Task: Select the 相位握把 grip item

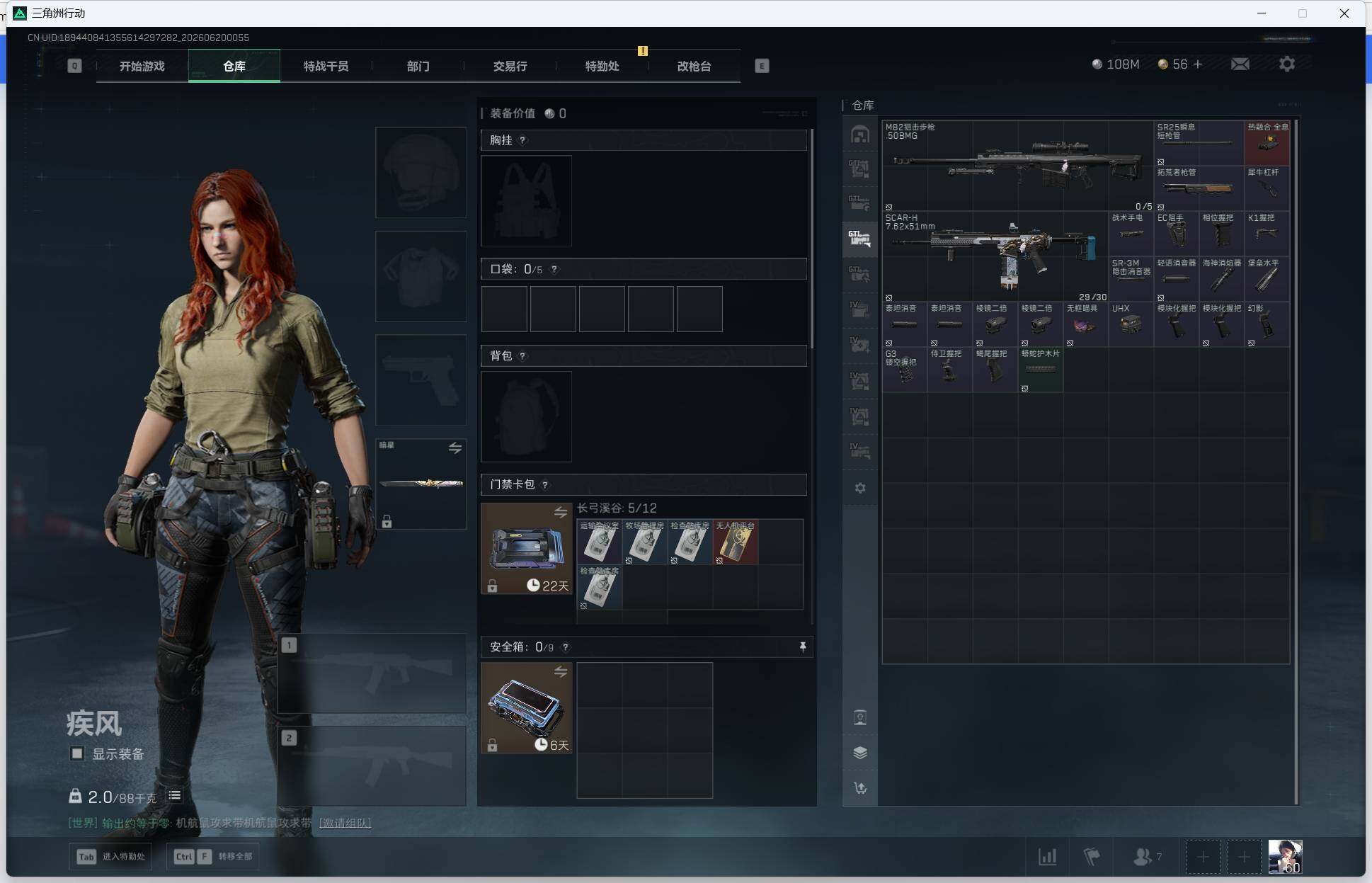Action: click(1222, 234)
